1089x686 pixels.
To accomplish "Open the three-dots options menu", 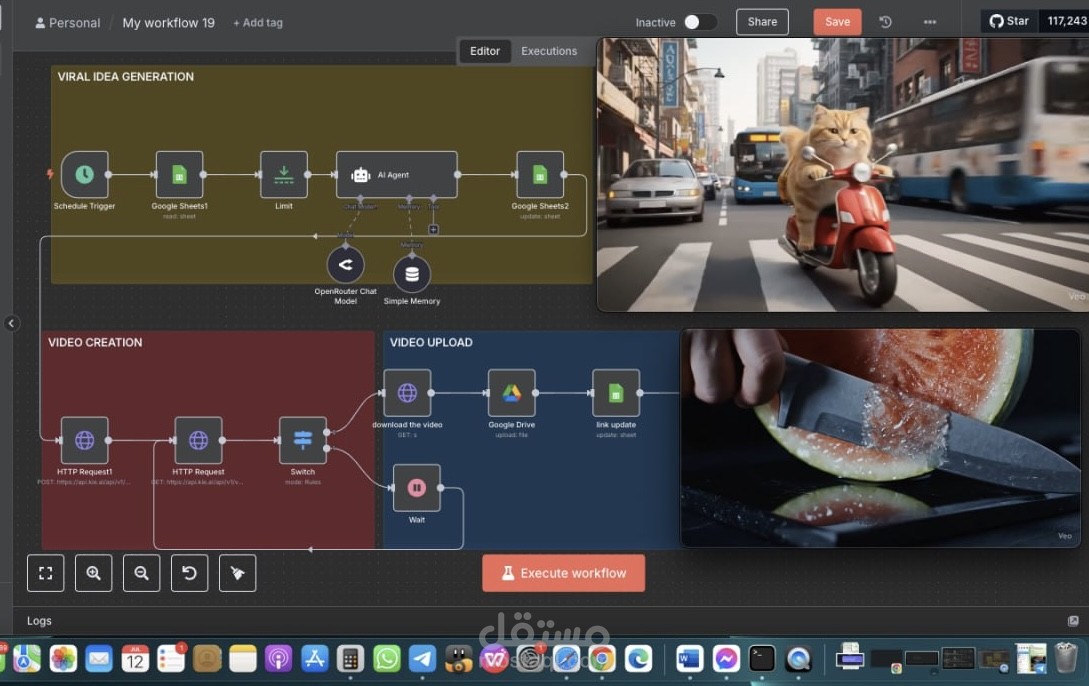I will point(929,22).
